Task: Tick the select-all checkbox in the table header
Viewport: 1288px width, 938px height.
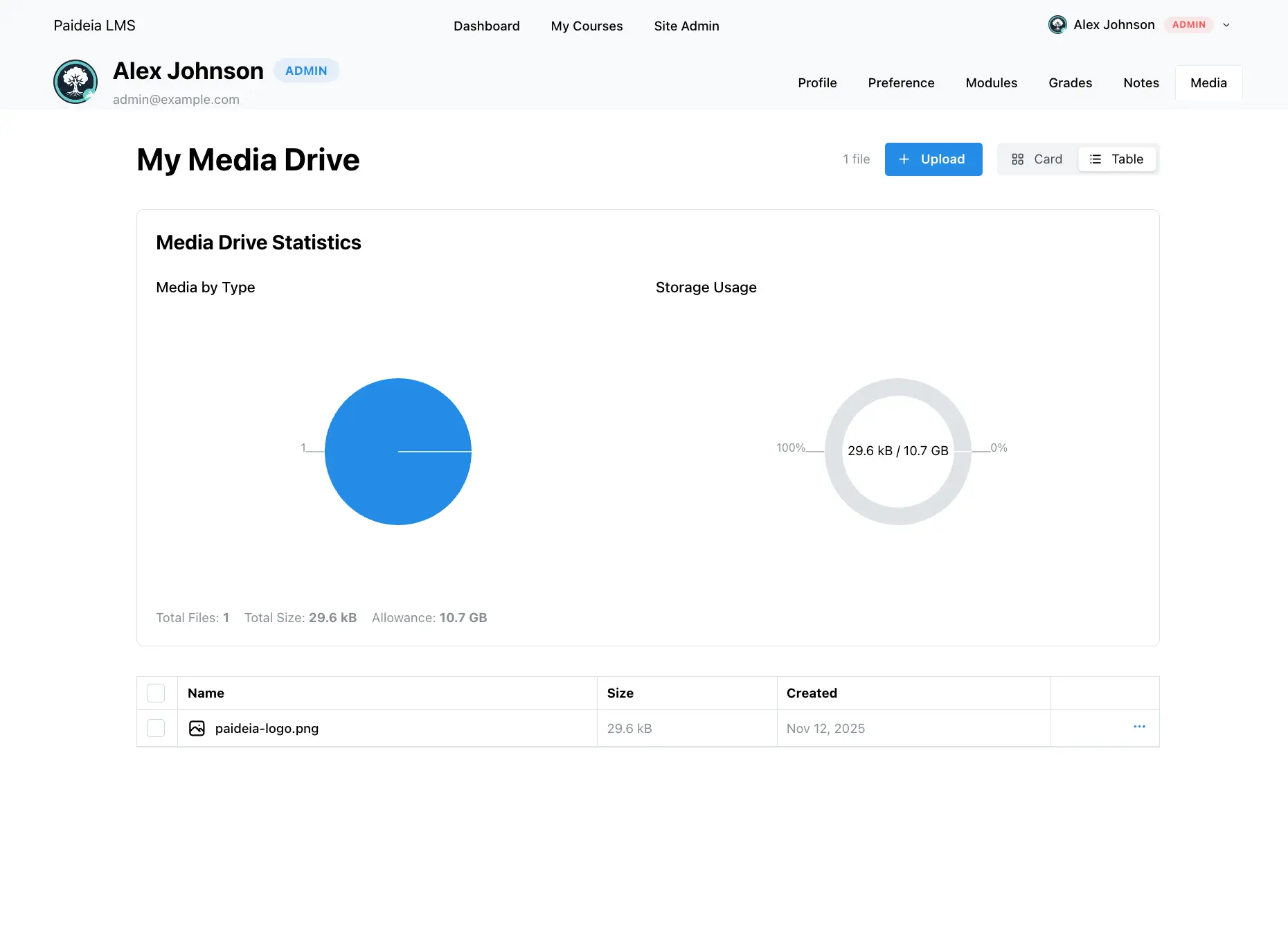Action: [156, 693]
